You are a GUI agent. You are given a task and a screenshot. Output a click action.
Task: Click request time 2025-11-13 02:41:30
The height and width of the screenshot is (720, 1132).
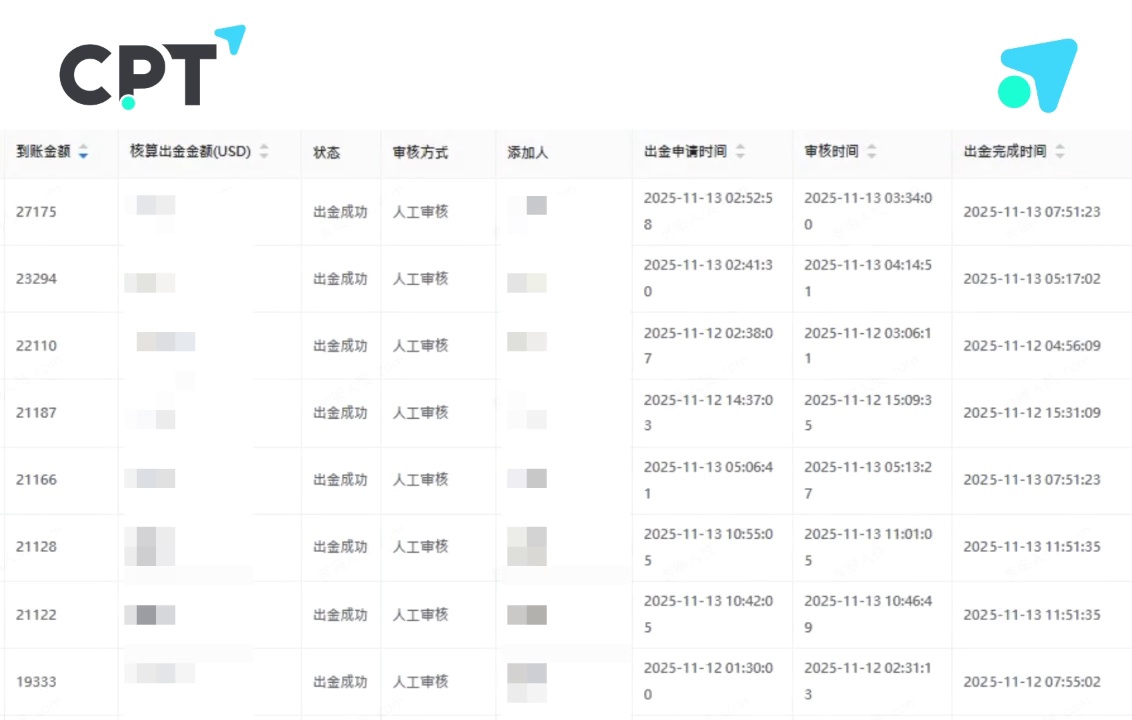pyautogui.click(x=708, y=278)
